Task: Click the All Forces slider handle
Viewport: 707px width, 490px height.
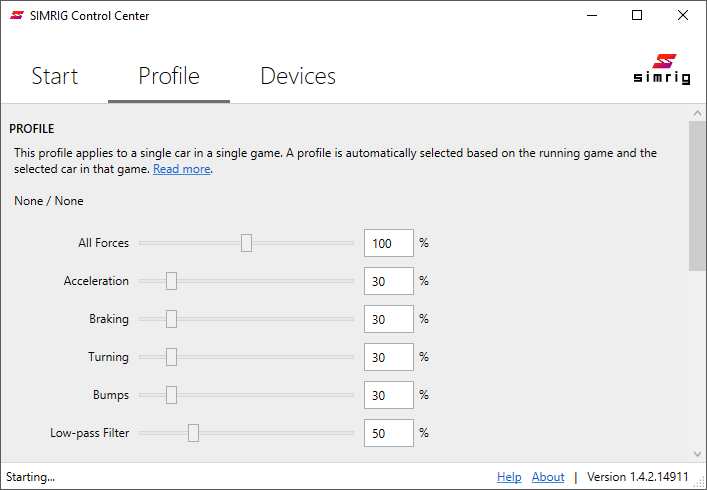Action: pyautogui.click(x=246, y=243)
